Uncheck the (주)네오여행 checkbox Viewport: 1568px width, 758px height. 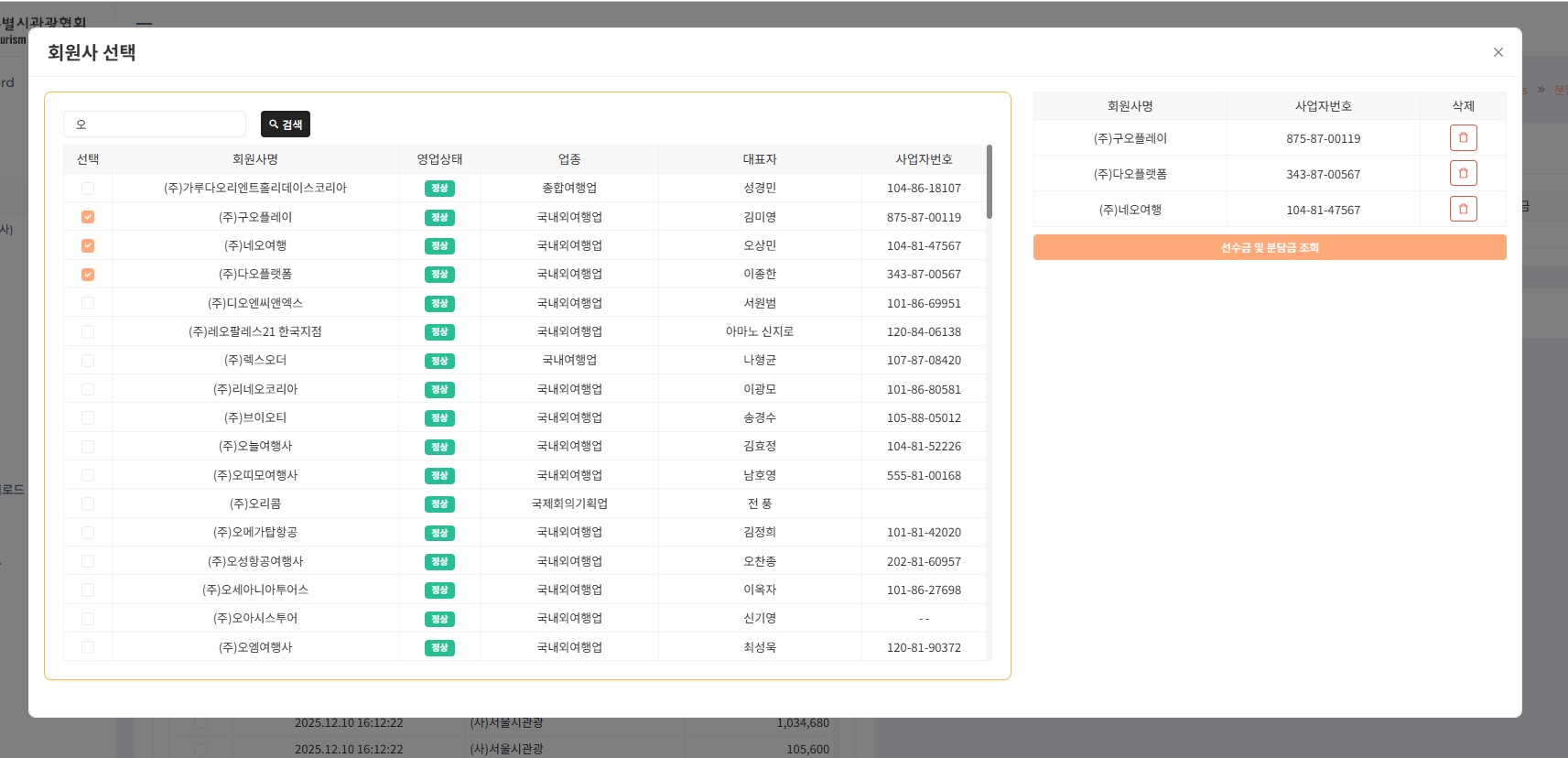(x=88, y=245)
